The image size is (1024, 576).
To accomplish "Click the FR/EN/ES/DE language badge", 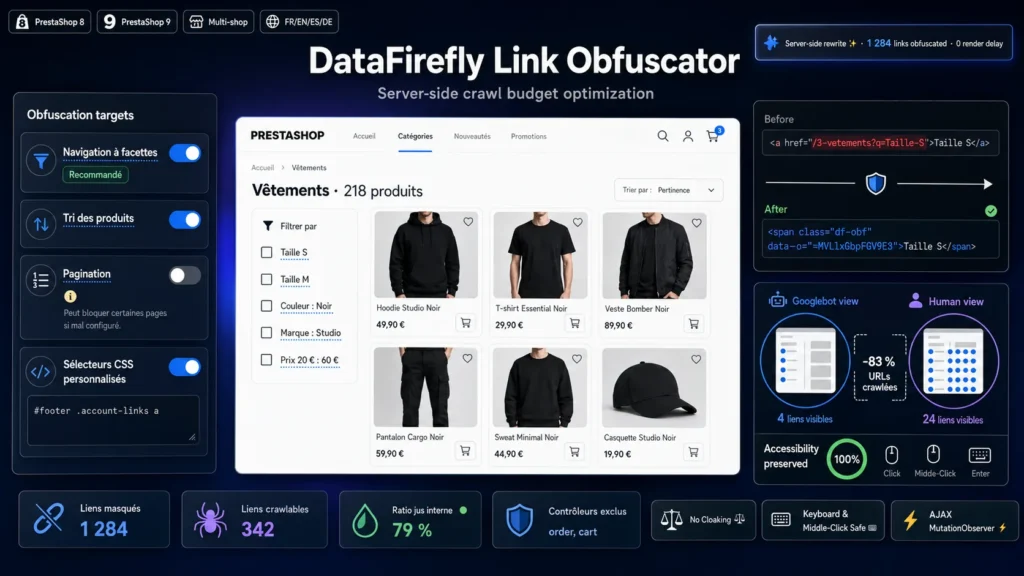I will pos(299,22).
